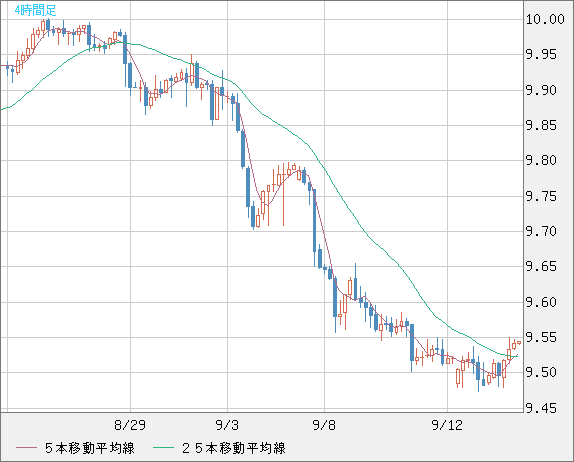The image size is (574, 462).
Task: Click the 9.95 price axis label
Action: point(541,55)
